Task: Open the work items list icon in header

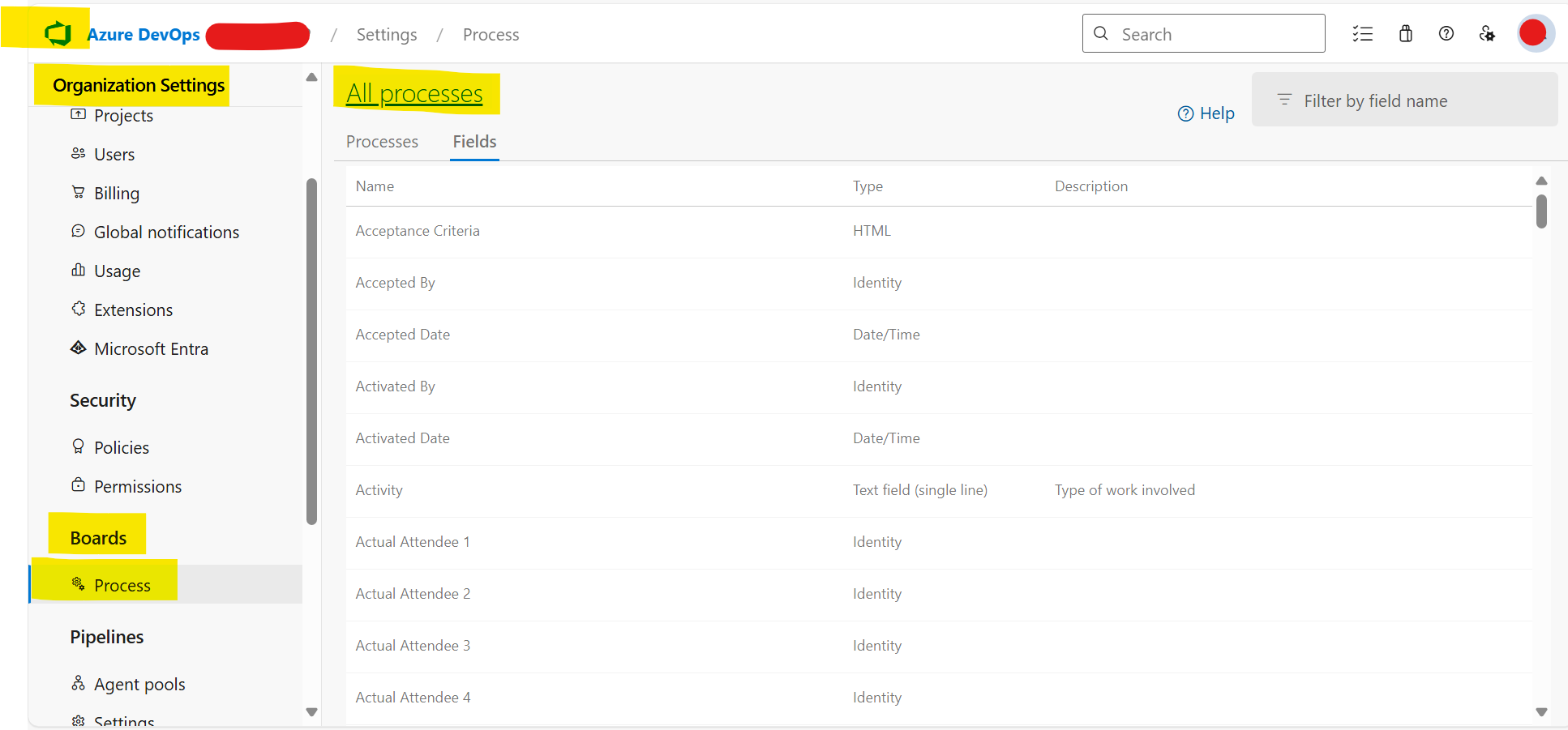Action: [x=1363, y=34]
